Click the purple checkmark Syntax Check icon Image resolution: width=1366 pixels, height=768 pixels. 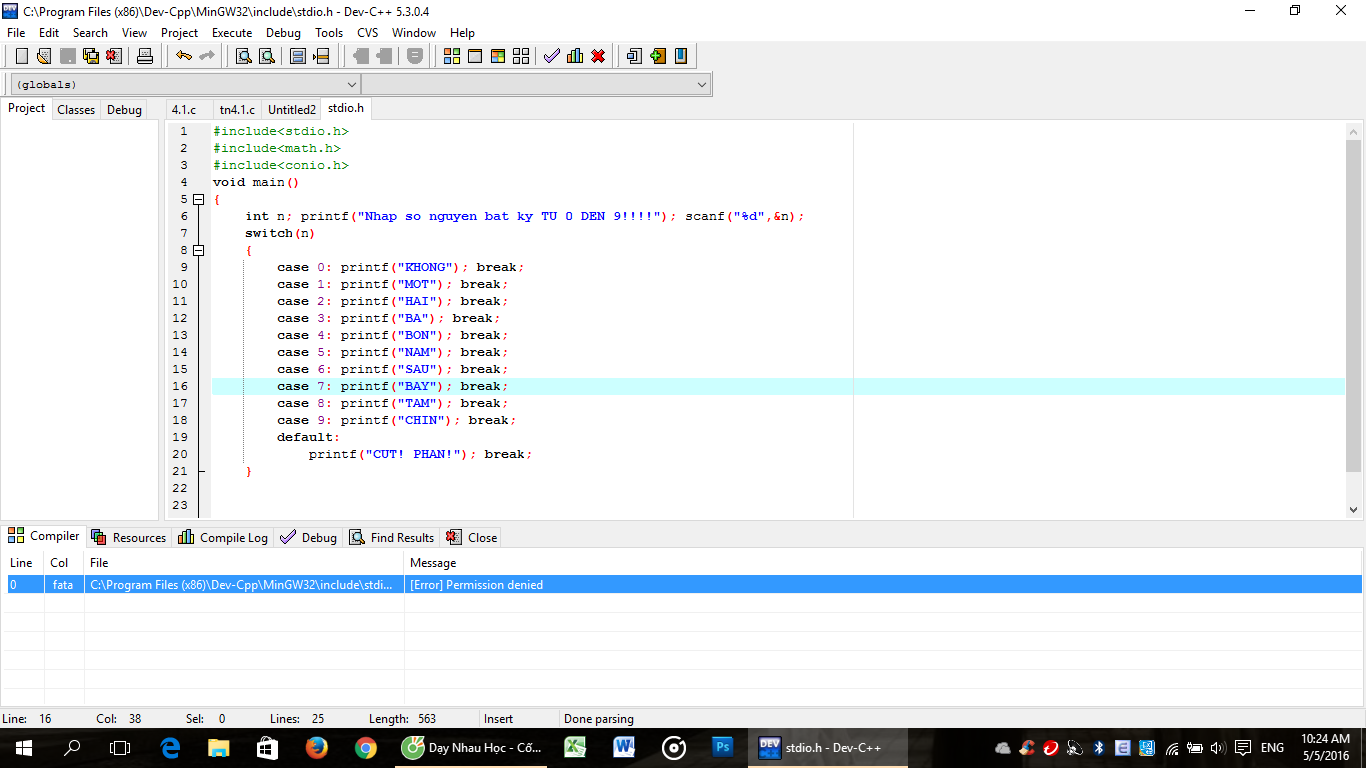pyautogui.click(x=551, y=56)
